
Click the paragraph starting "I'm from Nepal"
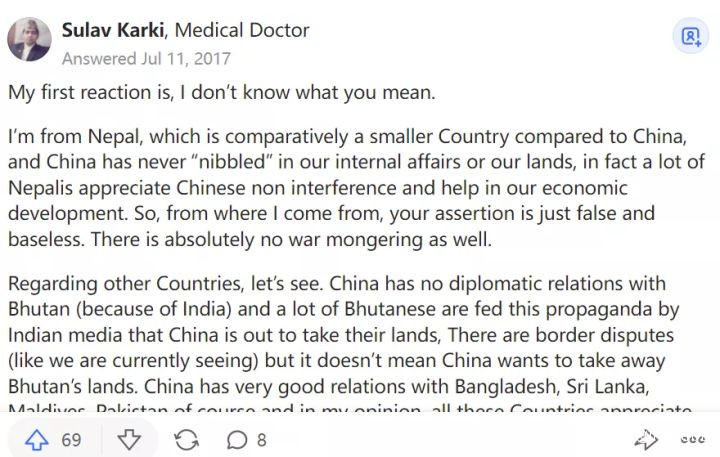[x=350, y=188]
